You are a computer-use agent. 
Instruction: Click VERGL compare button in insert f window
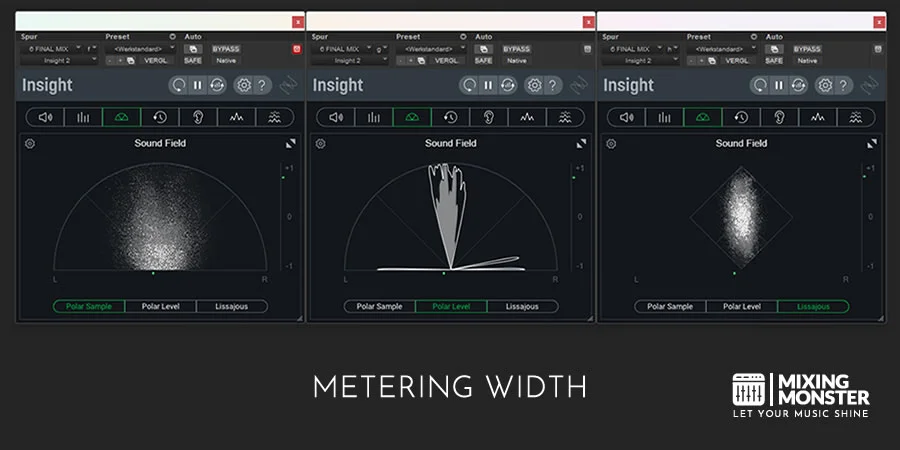(x=156, y=60)
